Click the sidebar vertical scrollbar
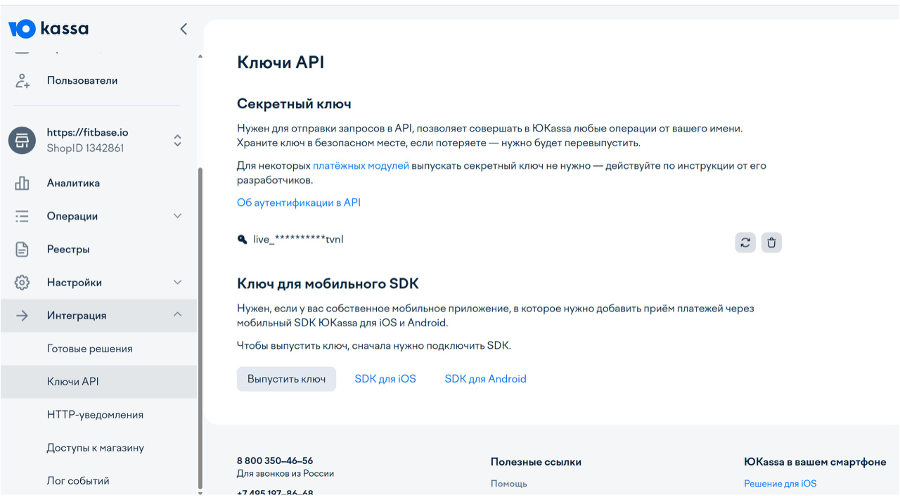This screenshot has width=900, height=496. point(200,327)
